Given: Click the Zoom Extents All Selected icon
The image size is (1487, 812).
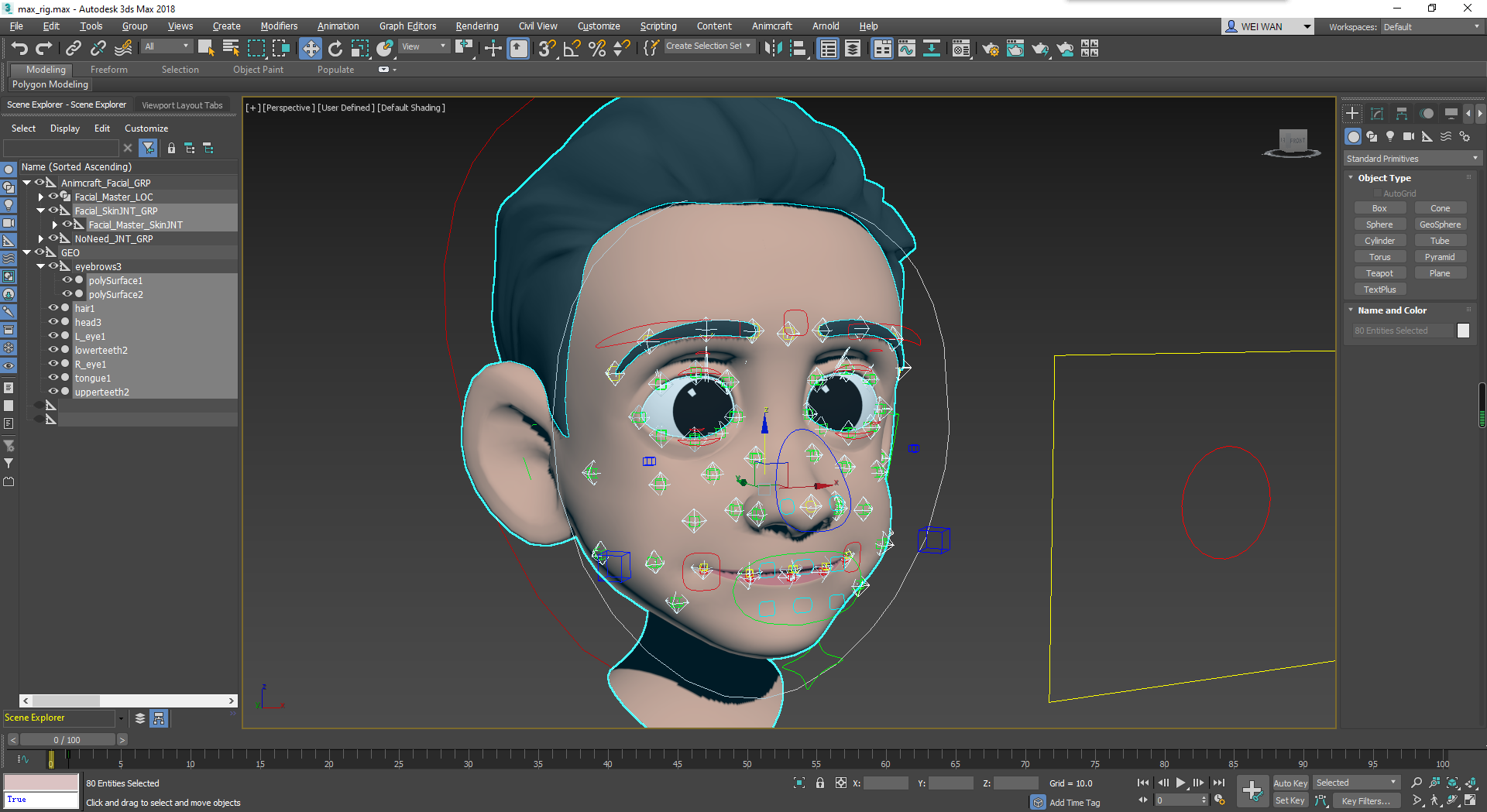Looking at the screenshot, I should (1471, 783).
